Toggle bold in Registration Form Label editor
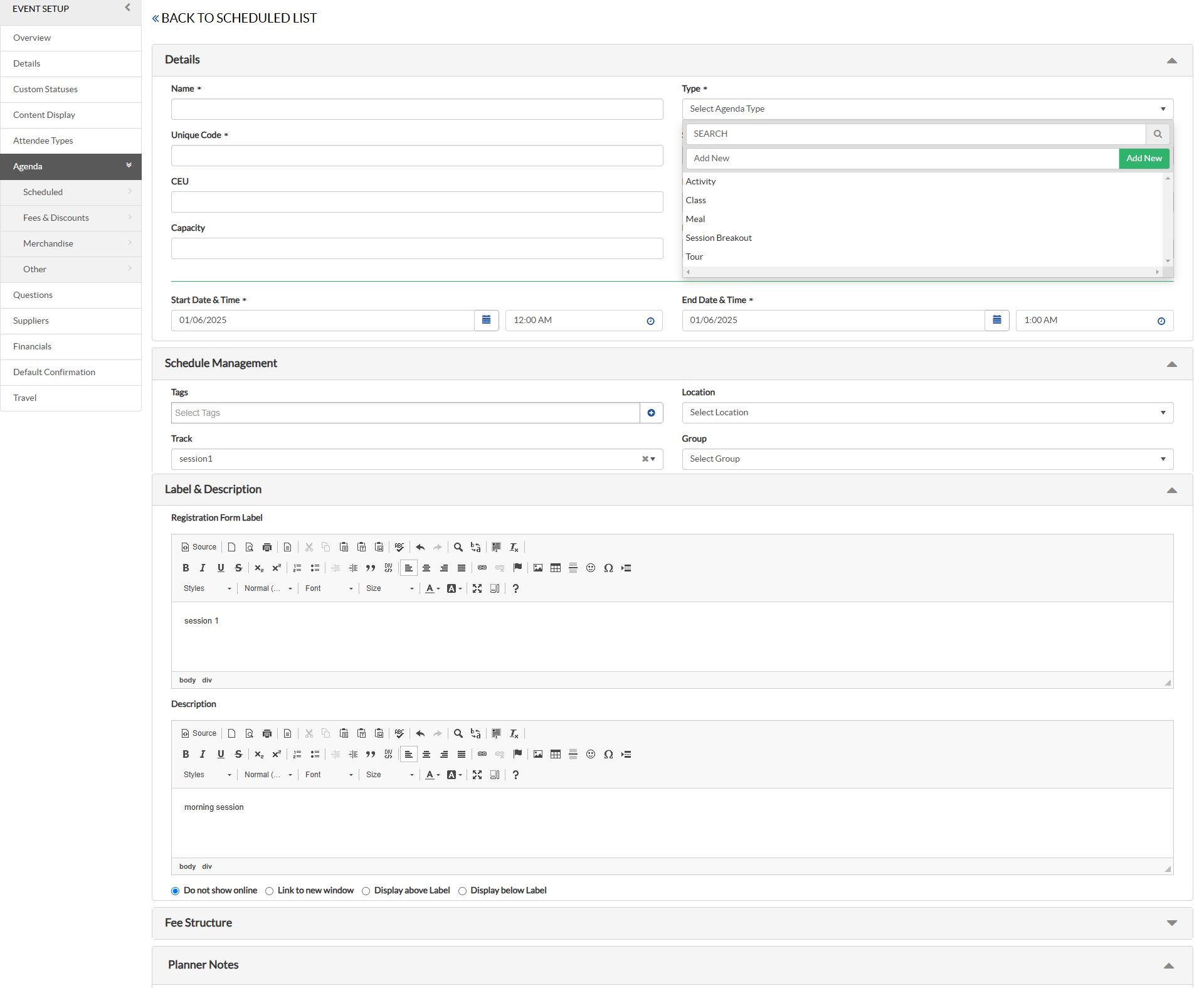 tap(186, 568)
